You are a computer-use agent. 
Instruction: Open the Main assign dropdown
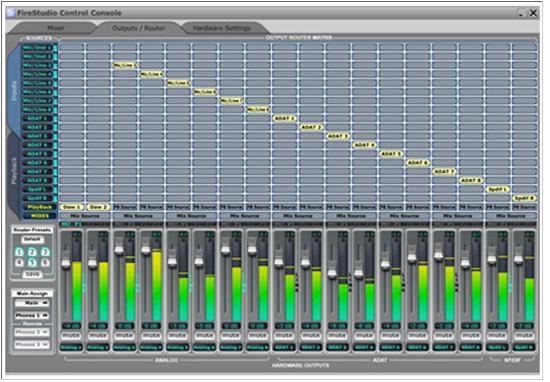point(32,303)
